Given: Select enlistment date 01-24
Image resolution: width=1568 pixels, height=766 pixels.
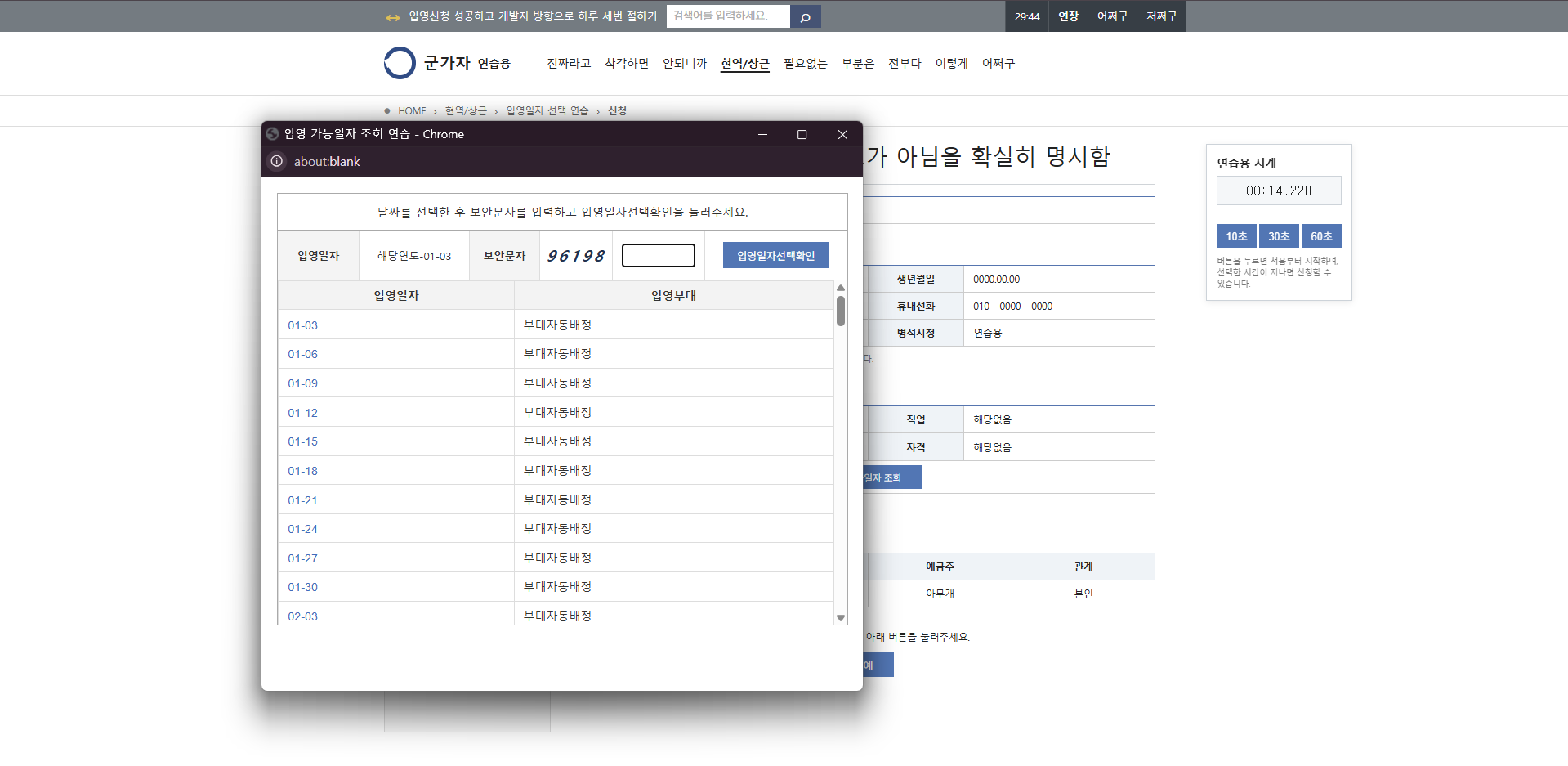Looking at the screenshot, I should pyautogui.click(x=302, y=529).
